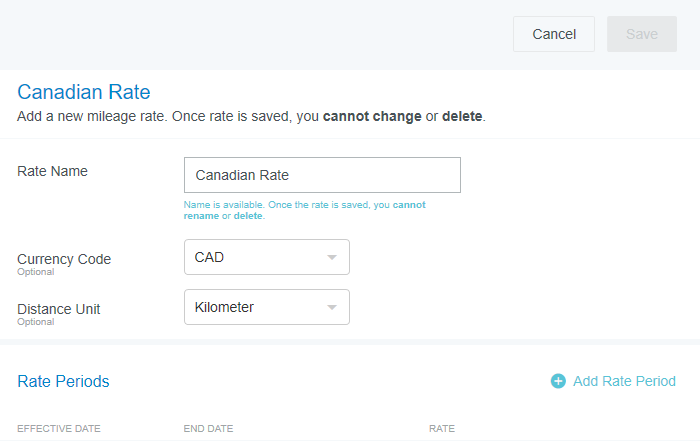Click the 'Name is available' help text
Image resolution: width=700 pixels, height=446 pixels.
(304, 210)
